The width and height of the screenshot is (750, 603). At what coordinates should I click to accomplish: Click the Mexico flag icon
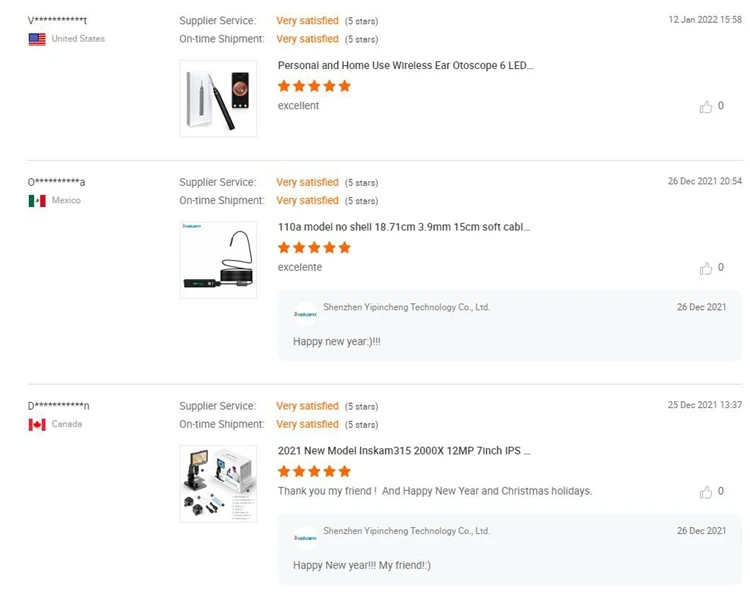click(37, 201)
